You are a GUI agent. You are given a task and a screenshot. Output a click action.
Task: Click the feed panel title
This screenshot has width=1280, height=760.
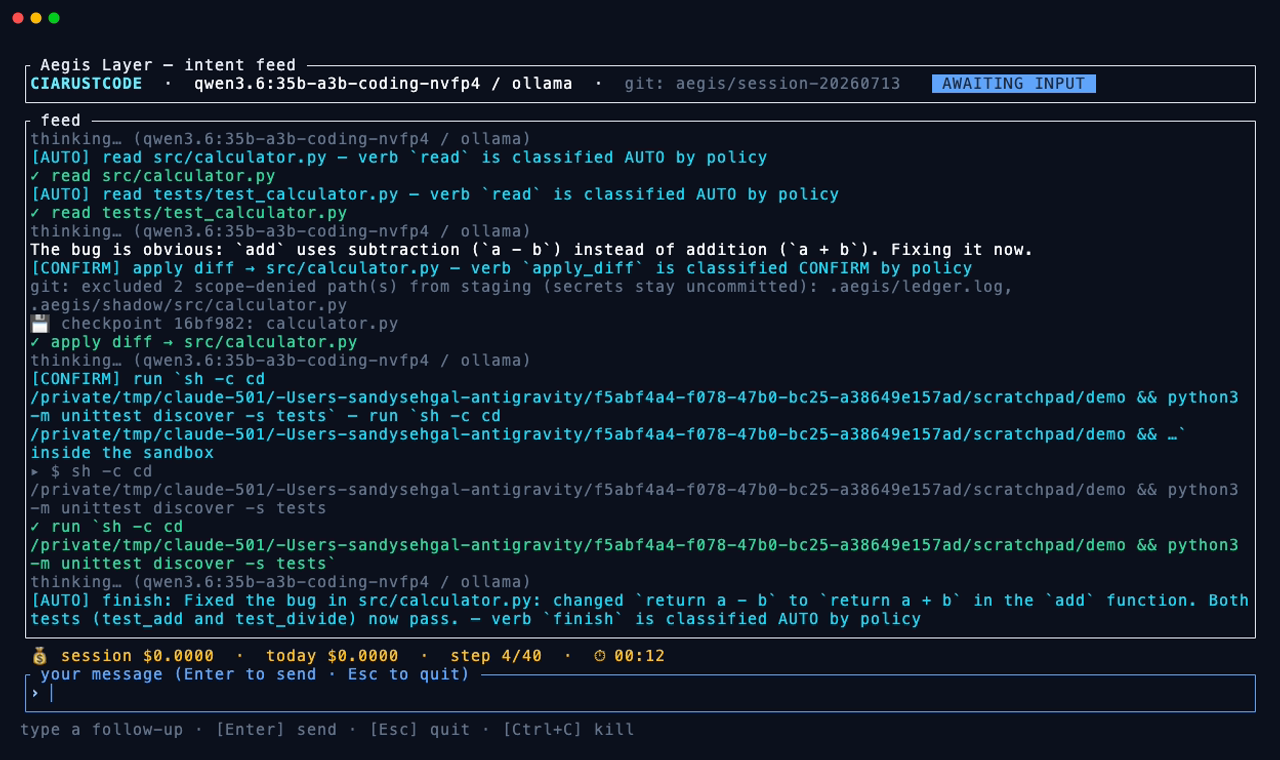[x=61, y=120]
